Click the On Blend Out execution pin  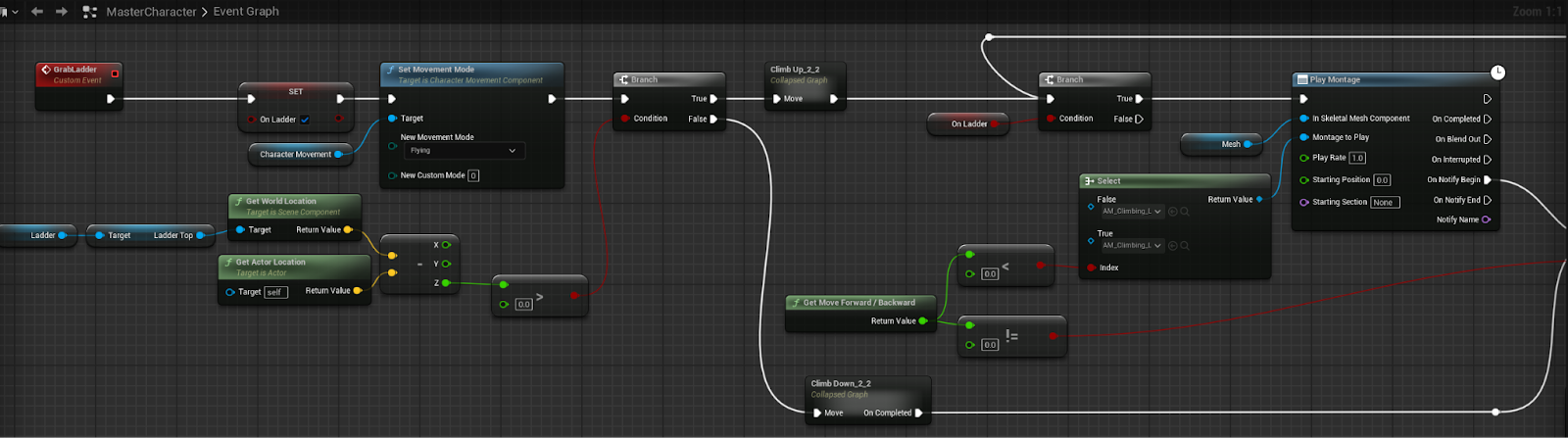1487,139
